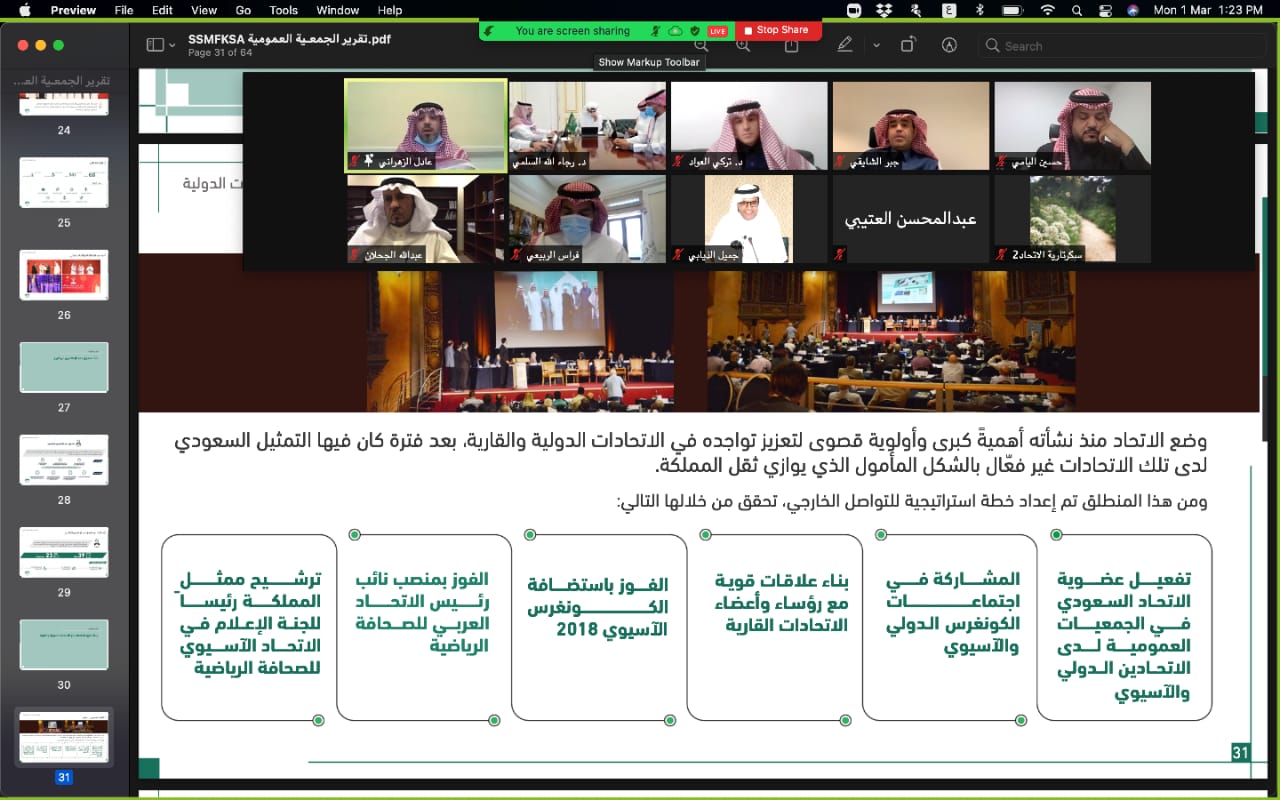The height and width of the screenshot is (800, 1280).
Task: Click the Stop Share button
Action: pyautogui.click(x=778, y=31)
